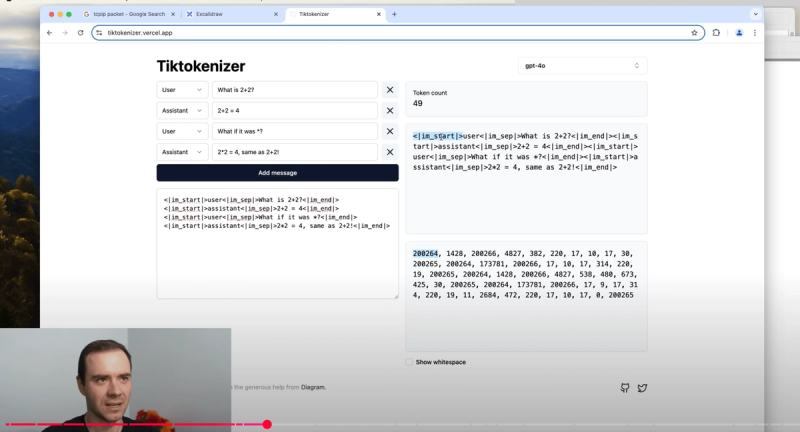
Task: Switch to the Excalidraw tab
Action: coord(230,14)
